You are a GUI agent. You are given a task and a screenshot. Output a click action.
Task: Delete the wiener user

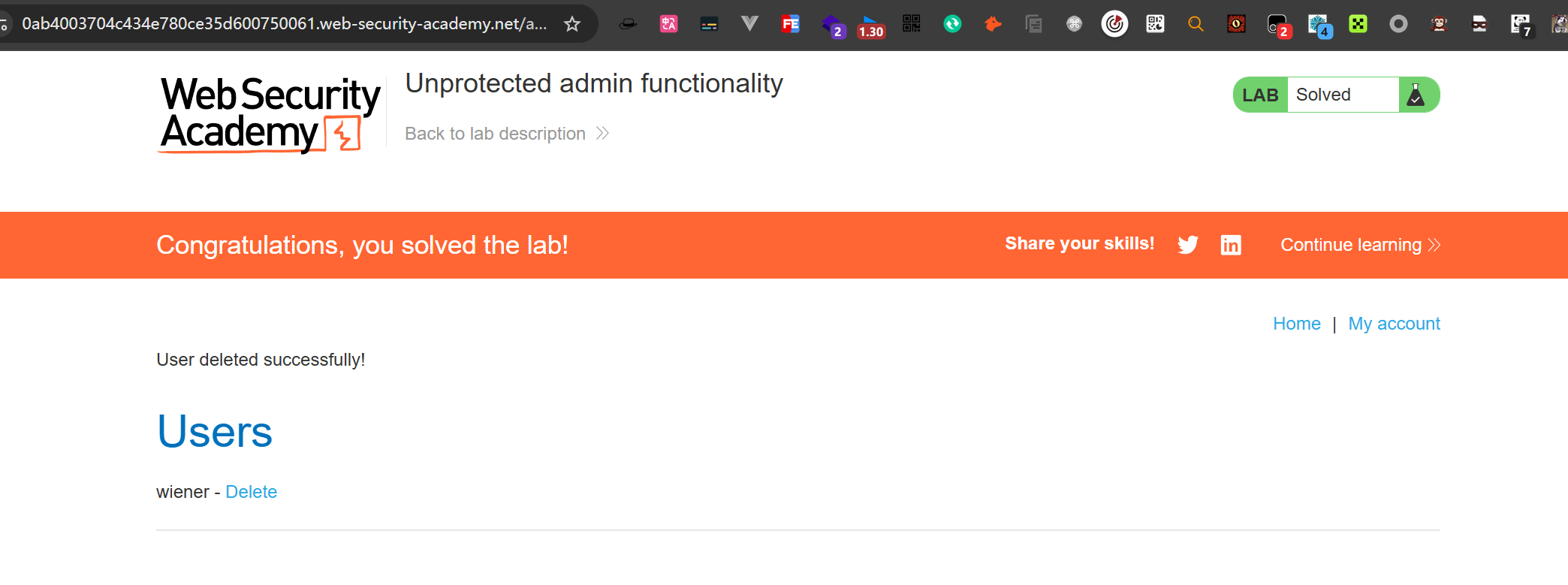tap(252, 492)
